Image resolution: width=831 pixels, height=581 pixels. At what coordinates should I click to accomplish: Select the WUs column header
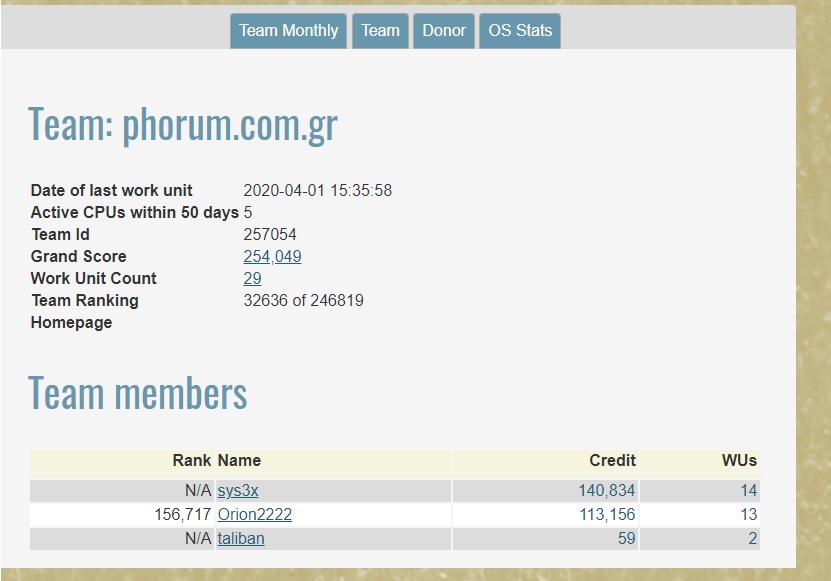click(739, 460)
